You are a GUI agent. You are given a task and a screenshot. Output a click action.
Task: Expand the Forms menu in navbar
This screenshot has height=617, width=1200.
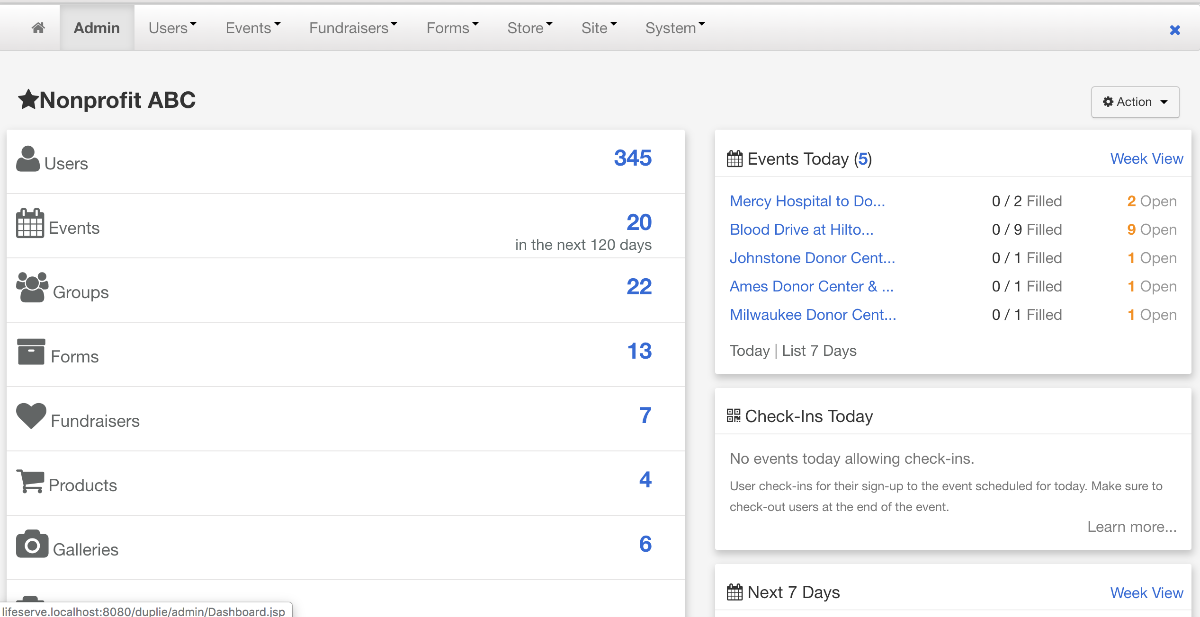coord(452,28)
